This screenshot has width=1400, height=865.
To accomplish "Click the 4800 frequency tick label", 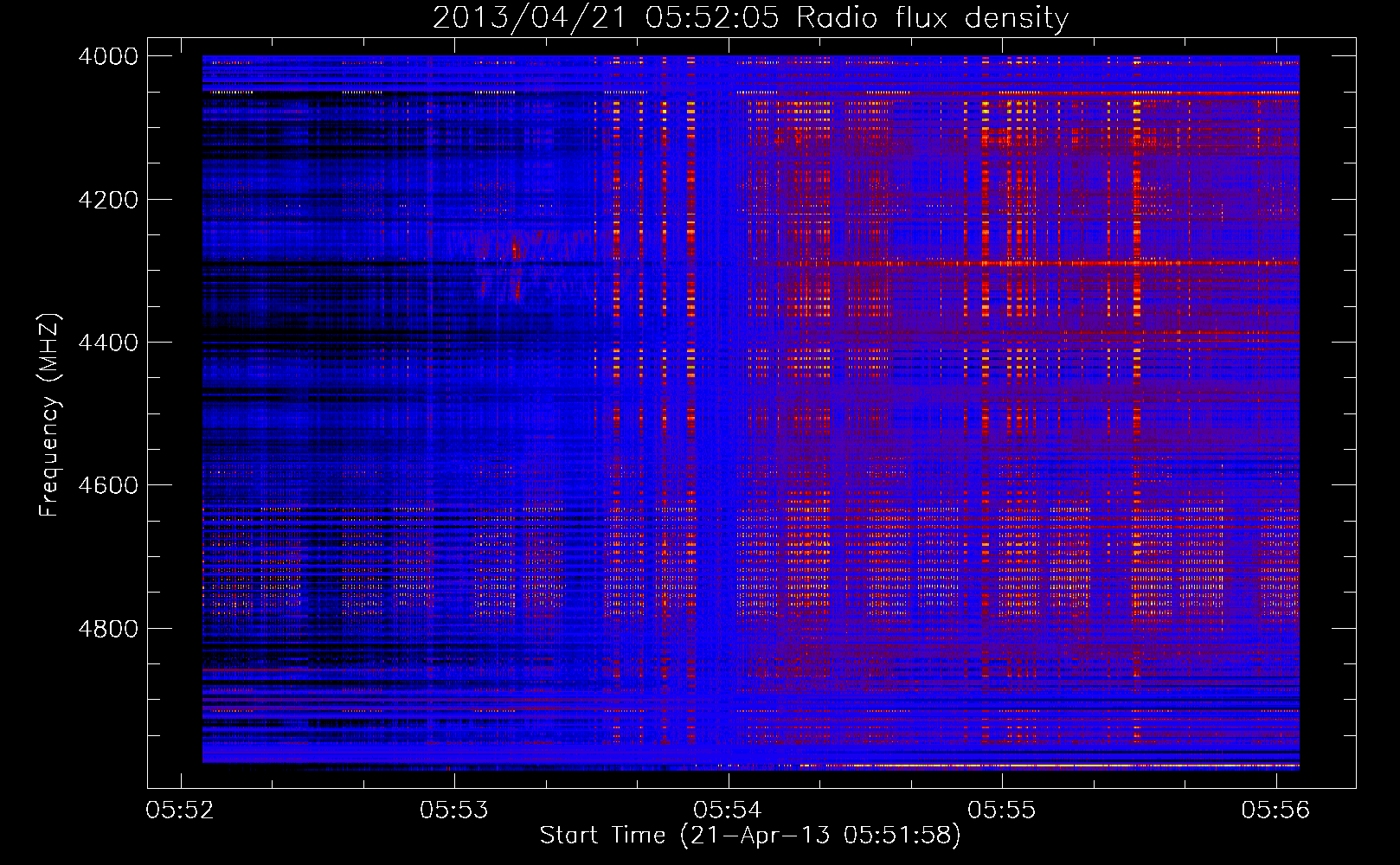I will (x=108, y=629).
